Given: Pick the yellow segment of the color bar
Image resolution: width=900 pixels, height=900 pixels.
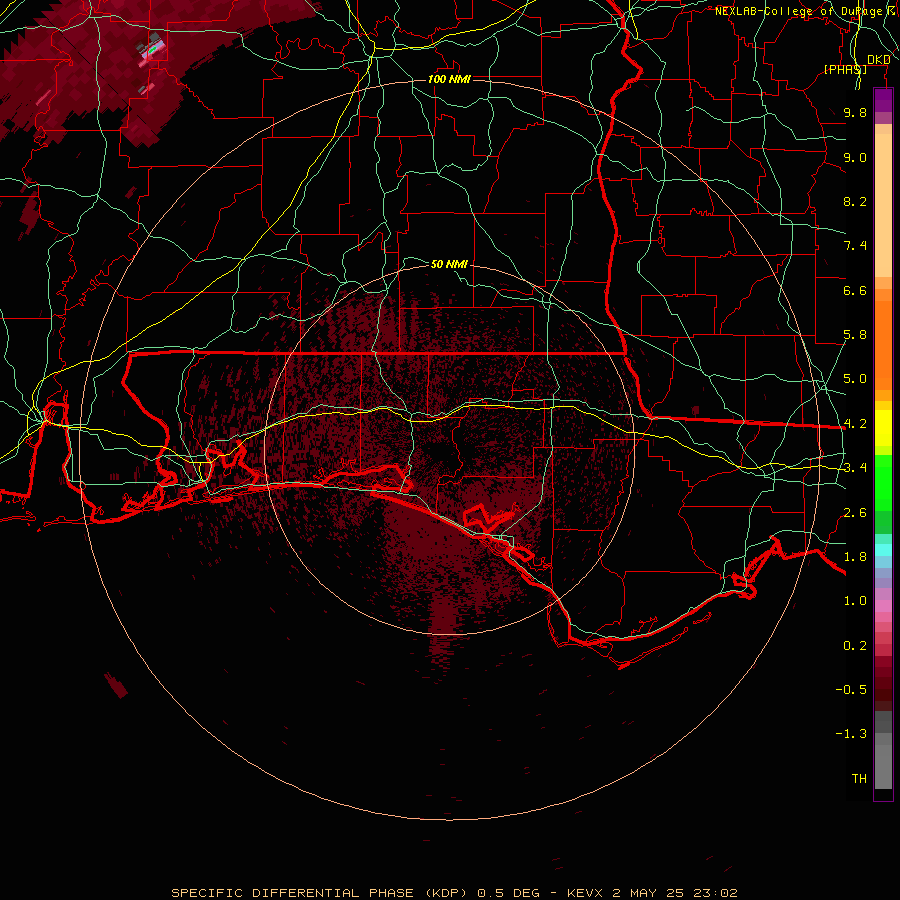Looking at the screenshot, I should tap(883, 428).
